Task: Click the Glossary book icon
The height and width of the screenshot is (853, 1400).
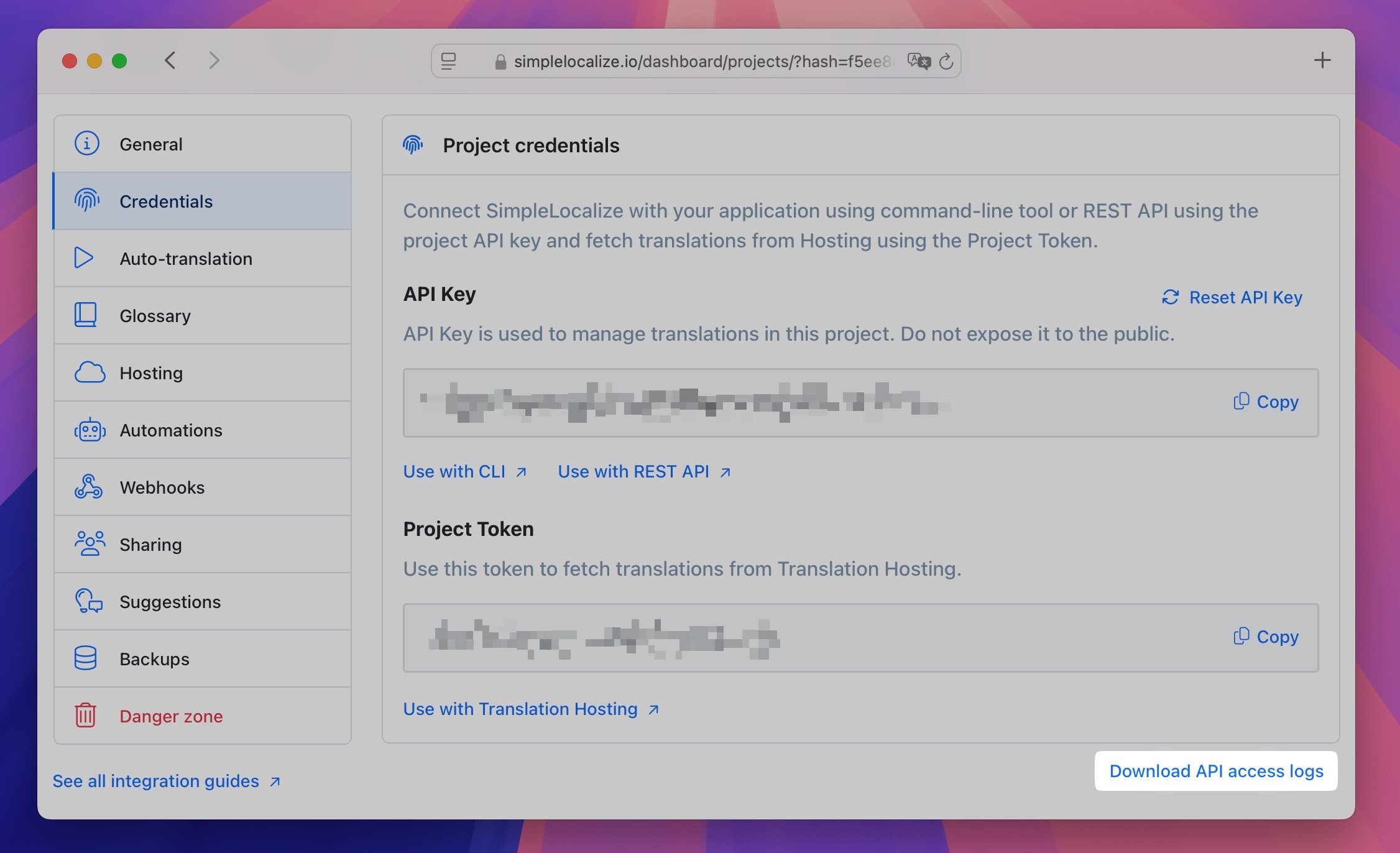Action: (86, 315)
